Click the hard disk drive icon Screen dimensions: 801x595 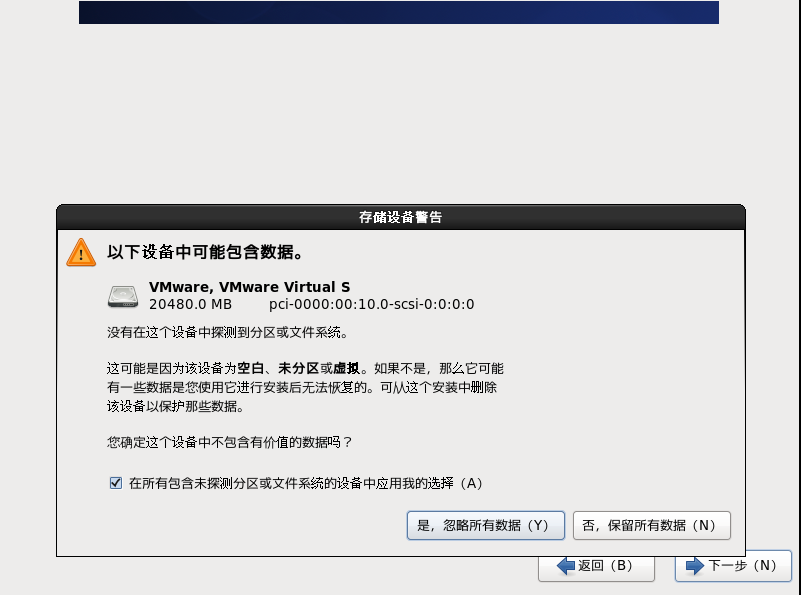(123, 296)
